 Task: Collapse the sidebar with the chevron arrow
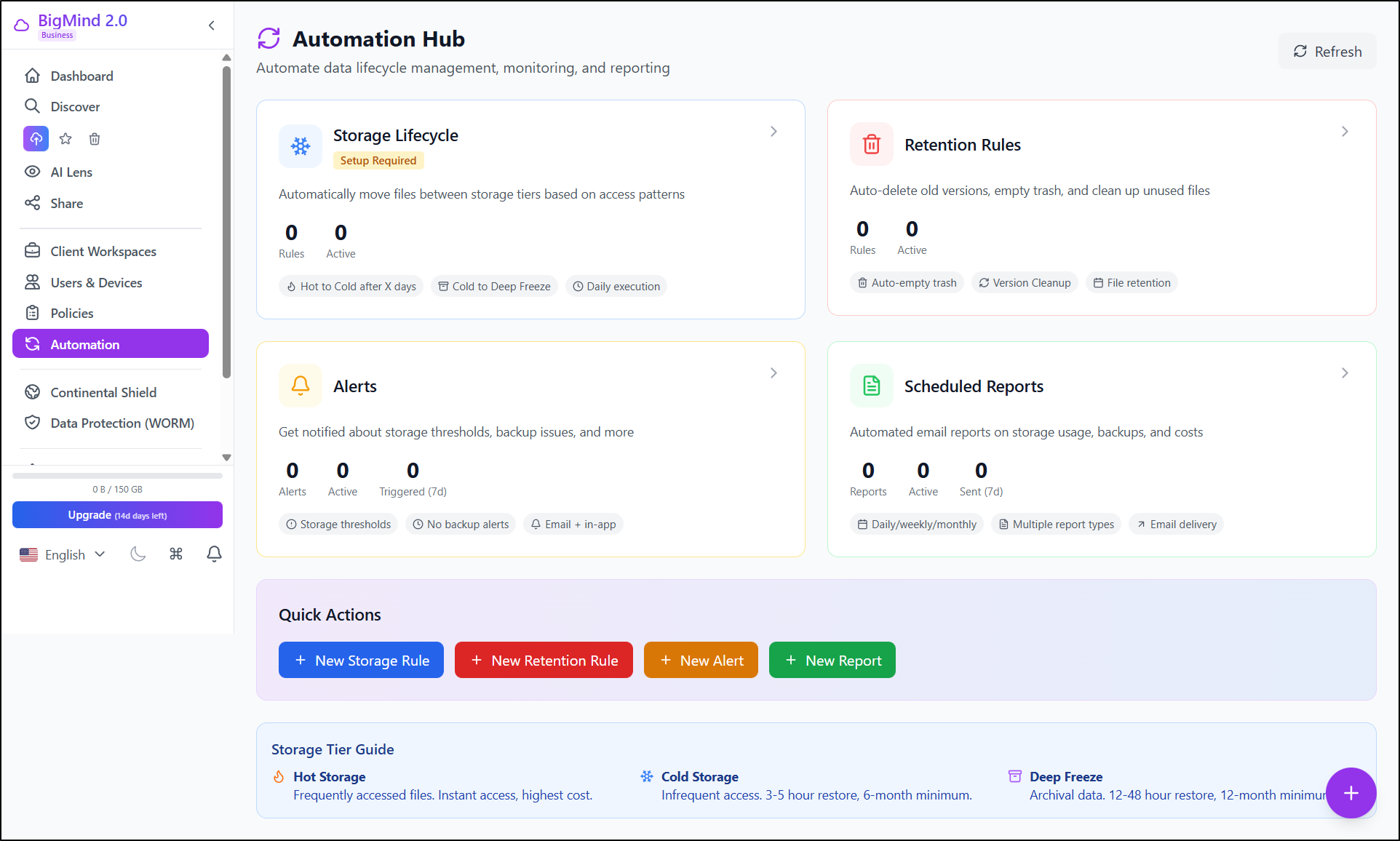click(212, 25)
